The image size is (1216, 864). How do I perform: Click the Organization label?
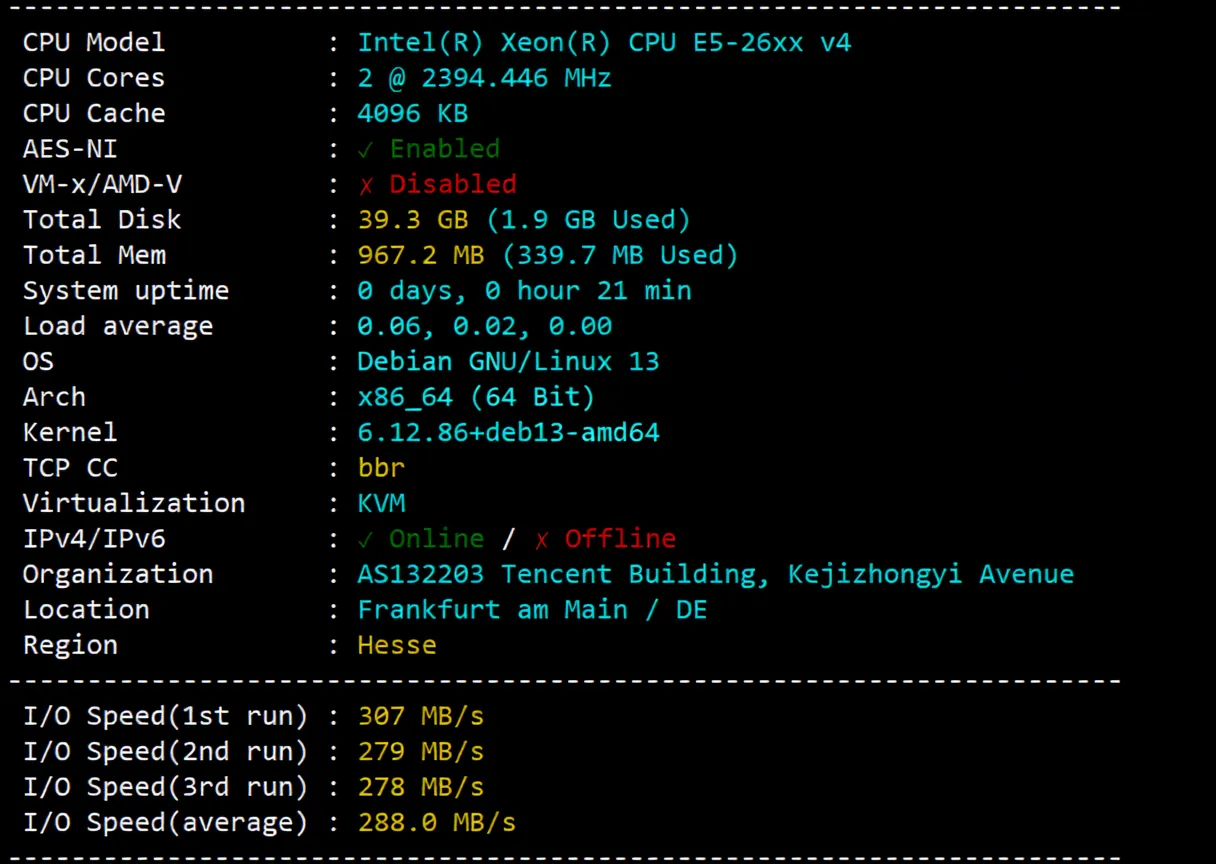click(x=118, y=574)
